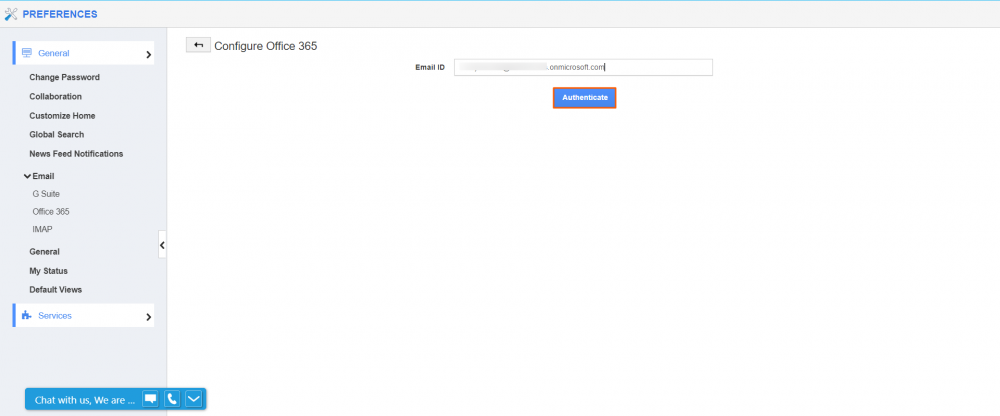1000x416 pixels.
Task: Click the back arrow beside Configure Office 365
Action: coord(198,45)
